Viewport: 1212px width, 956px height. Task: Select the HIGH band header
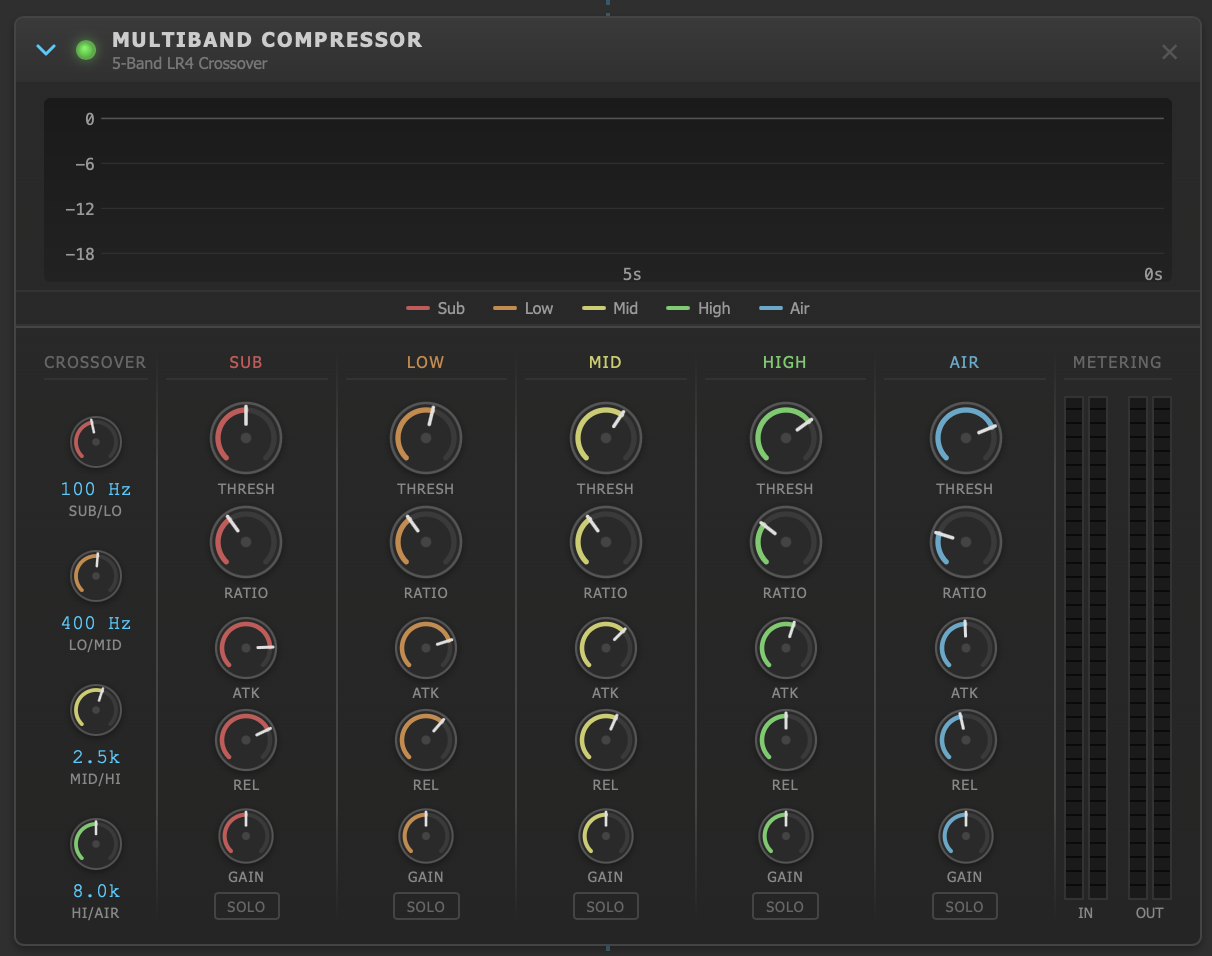pos(784,362)
